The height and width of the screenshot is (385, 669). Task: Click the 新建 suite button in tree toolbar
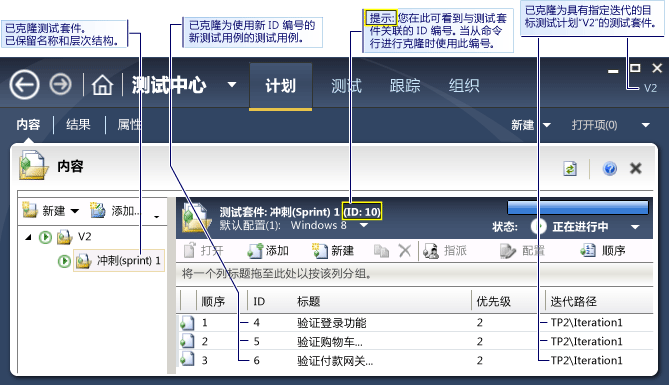44,210
